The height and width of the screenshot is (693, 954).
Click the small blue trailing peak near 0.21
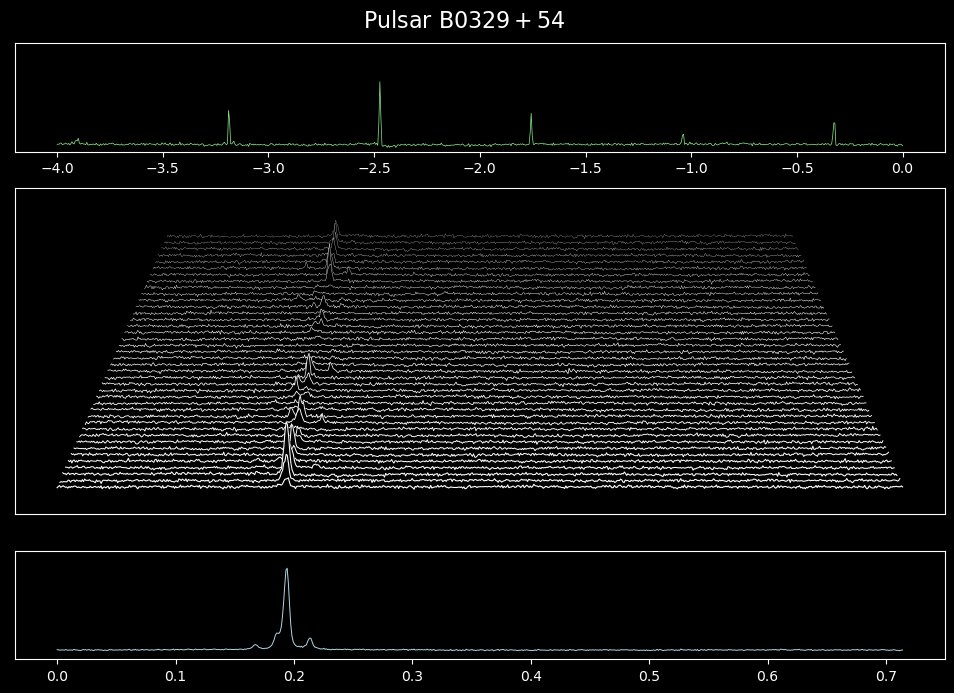(x=310, y=643)
